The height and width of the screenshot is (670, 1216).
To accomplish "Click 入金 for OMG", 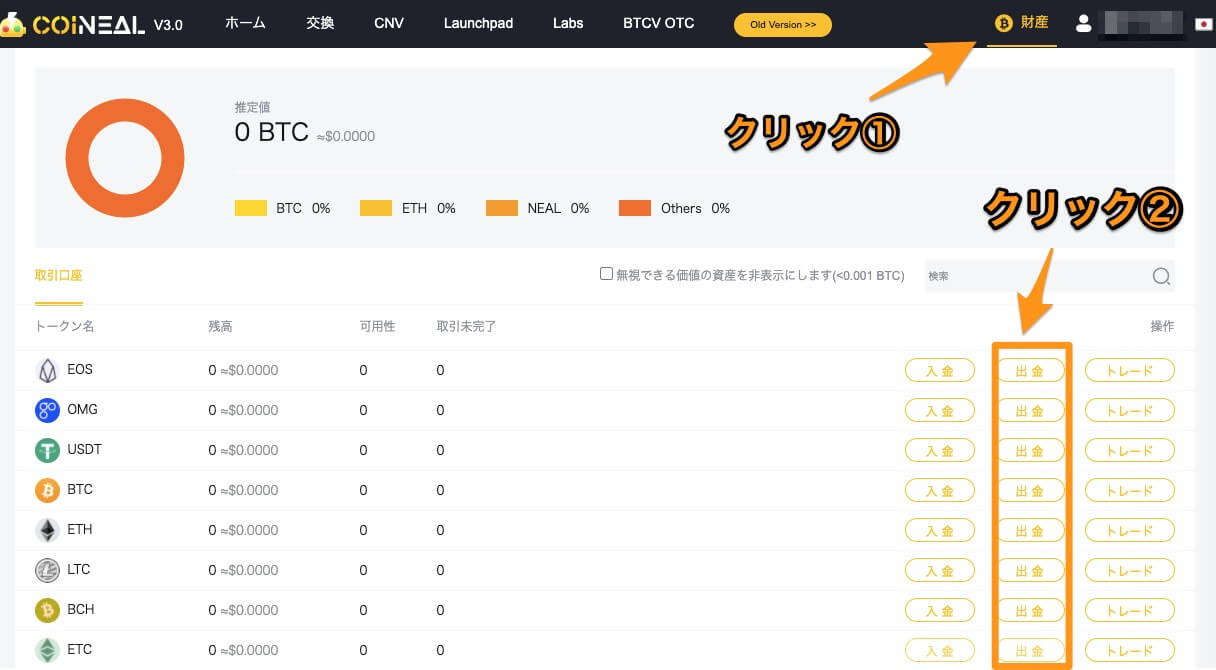I will 940,410.
